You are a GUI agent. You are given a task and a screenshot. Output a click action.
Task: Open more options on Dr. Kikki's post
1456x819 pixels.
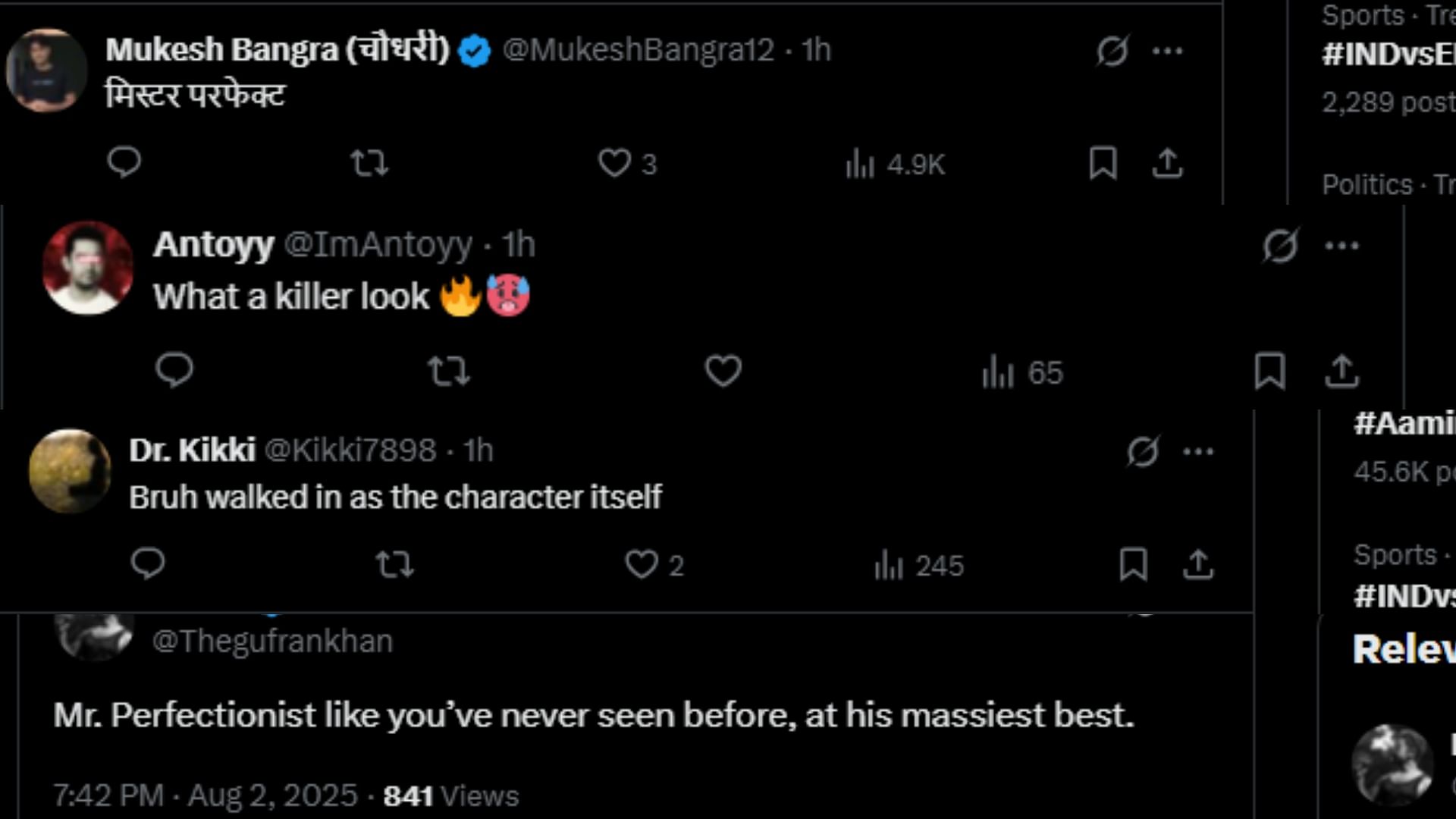pos(1198,451)
